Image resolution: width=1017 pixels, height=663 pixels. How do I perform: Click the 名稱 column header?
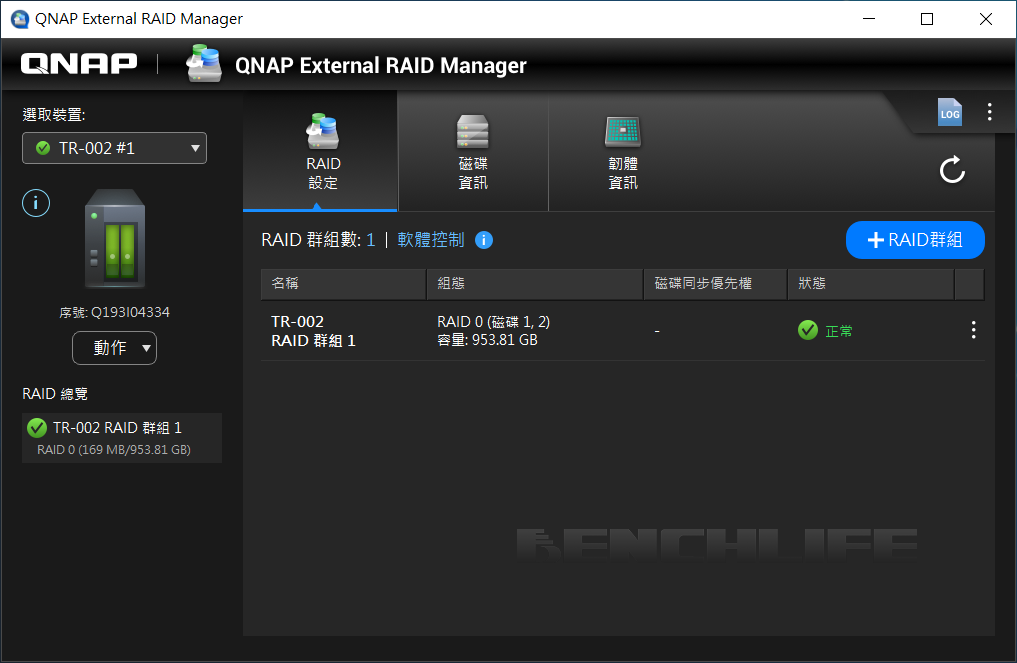click(343, 283)
